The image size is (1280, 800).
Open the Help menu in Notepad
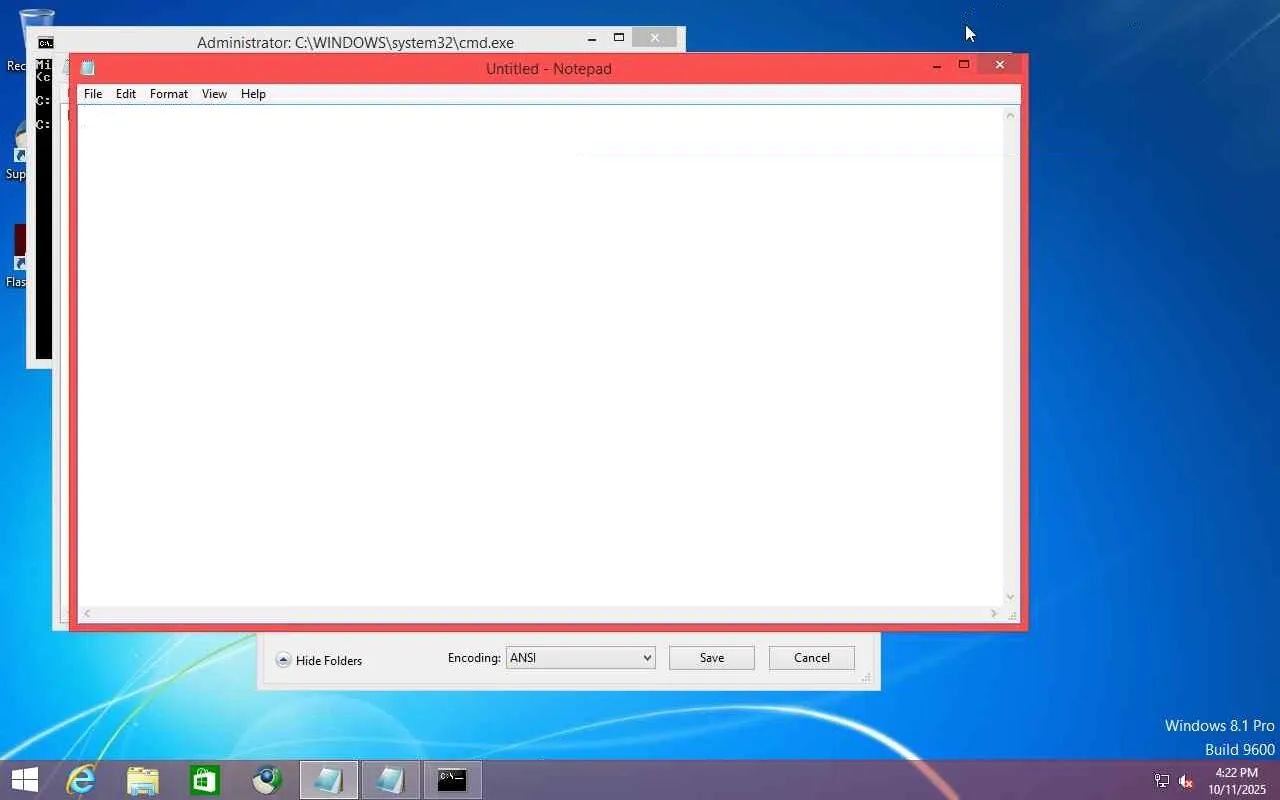[253, 94]
